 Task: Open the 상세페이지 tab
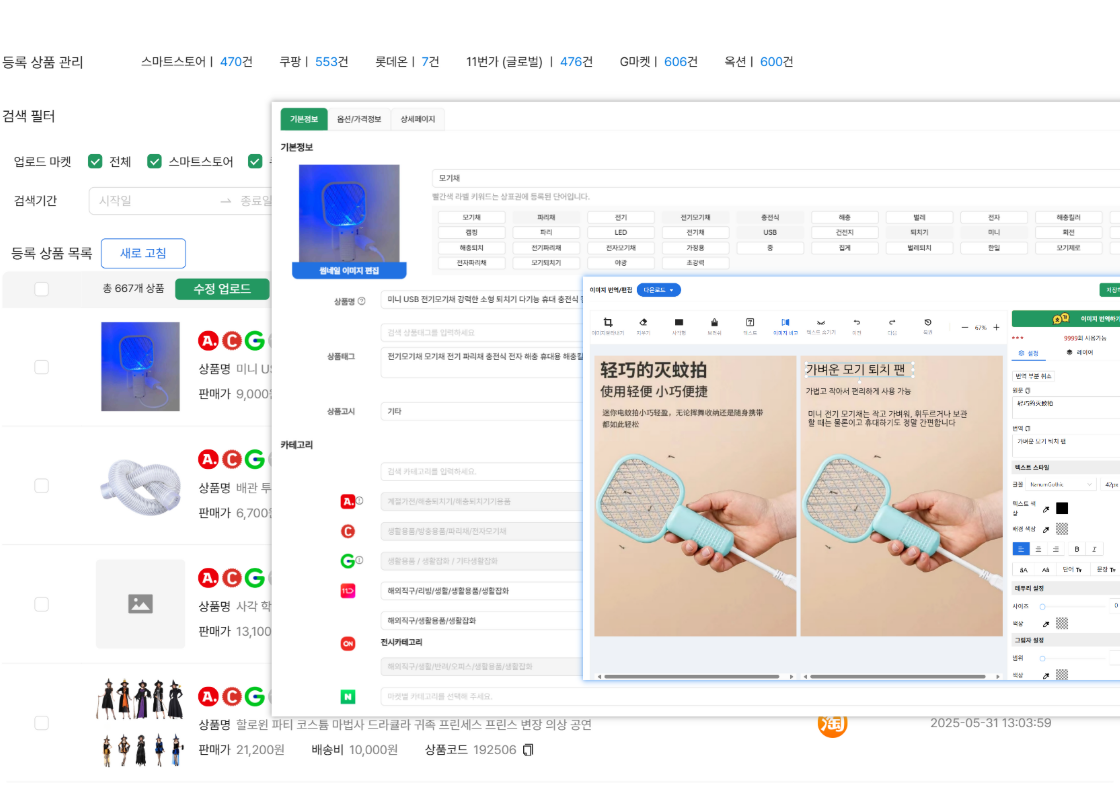(x=418, y=119)
